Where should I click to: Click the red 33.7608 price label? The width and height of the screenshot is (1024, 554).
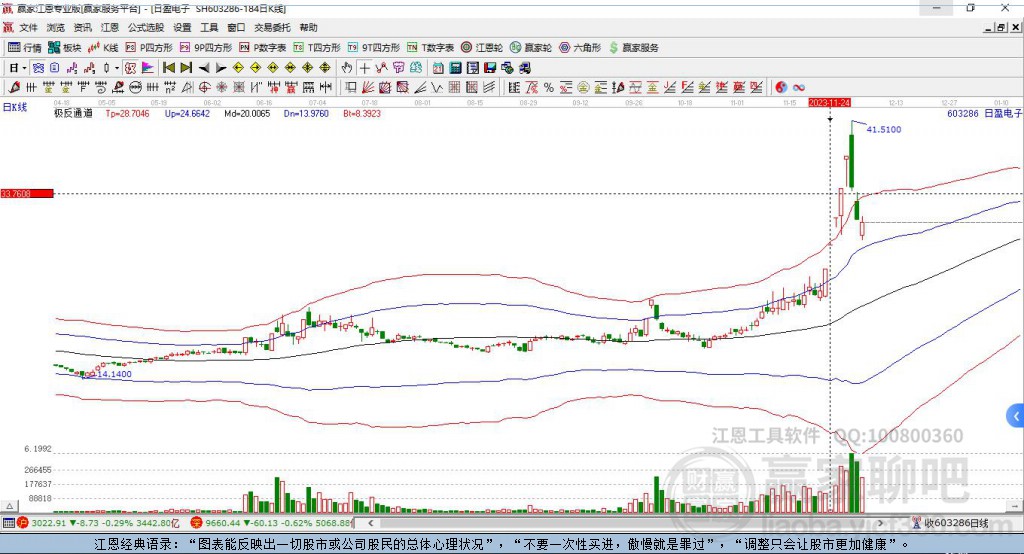pyautogui.click(x=27, y=193)
